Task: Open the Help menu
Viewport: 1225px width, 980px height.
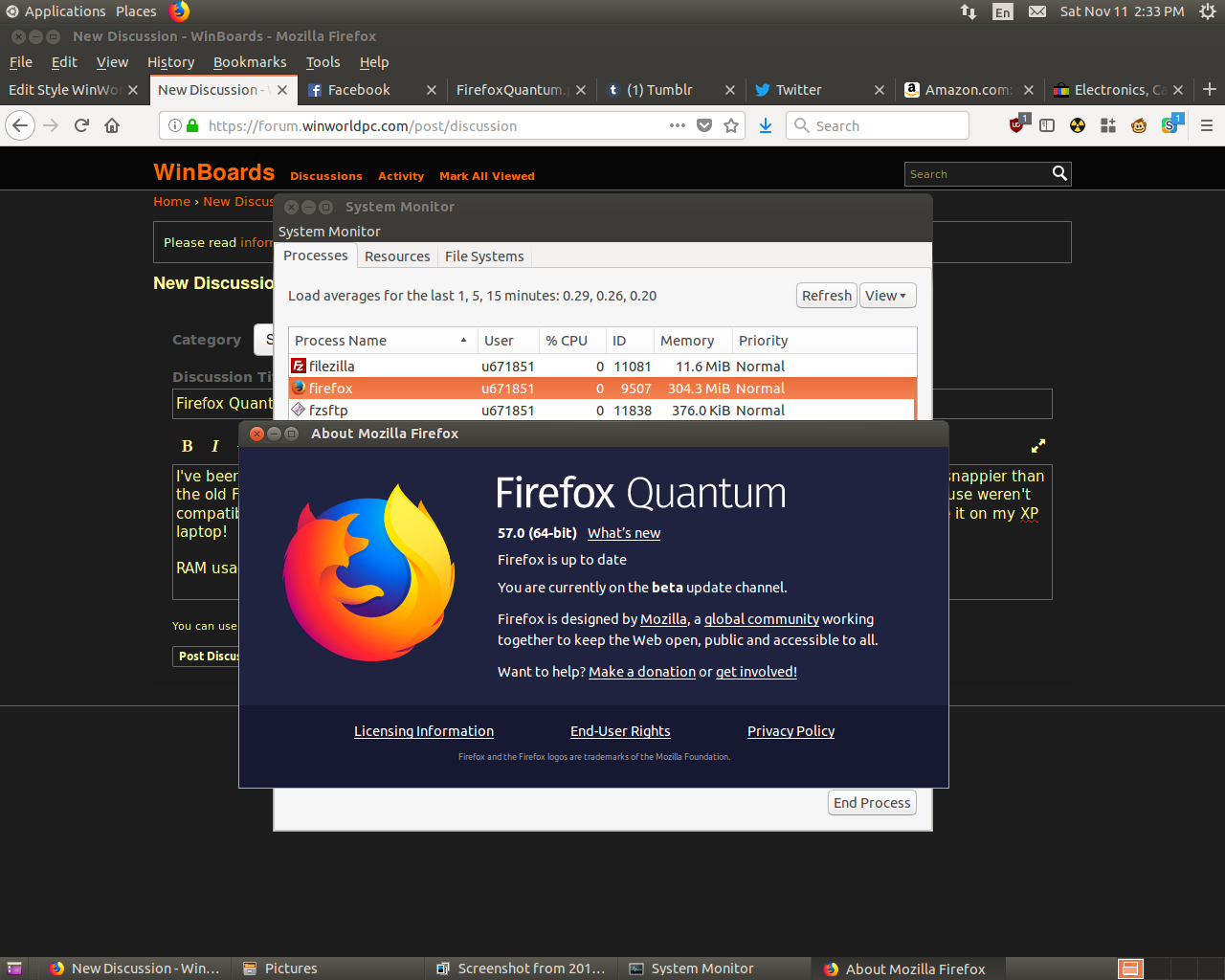Action: pyautogui.click(x=374, y=62)
